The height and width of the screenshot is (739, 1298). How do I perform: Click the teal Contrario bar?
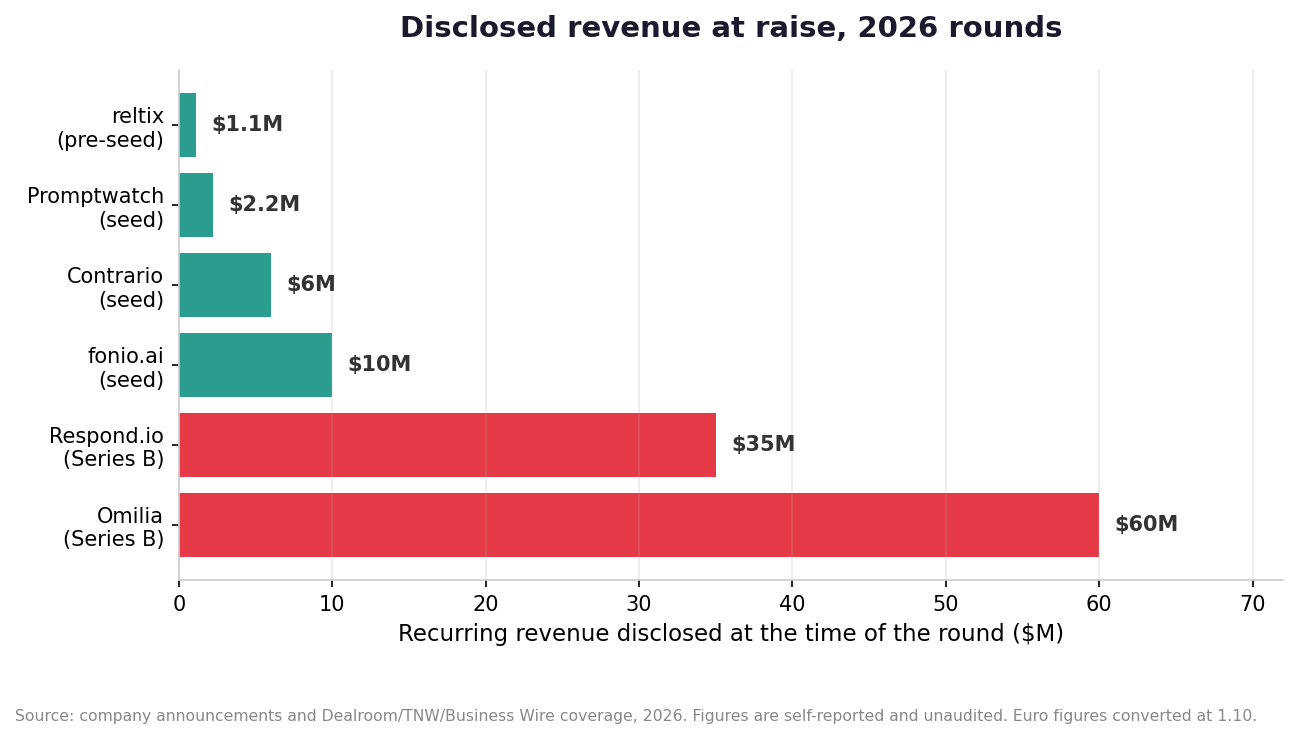225,285
